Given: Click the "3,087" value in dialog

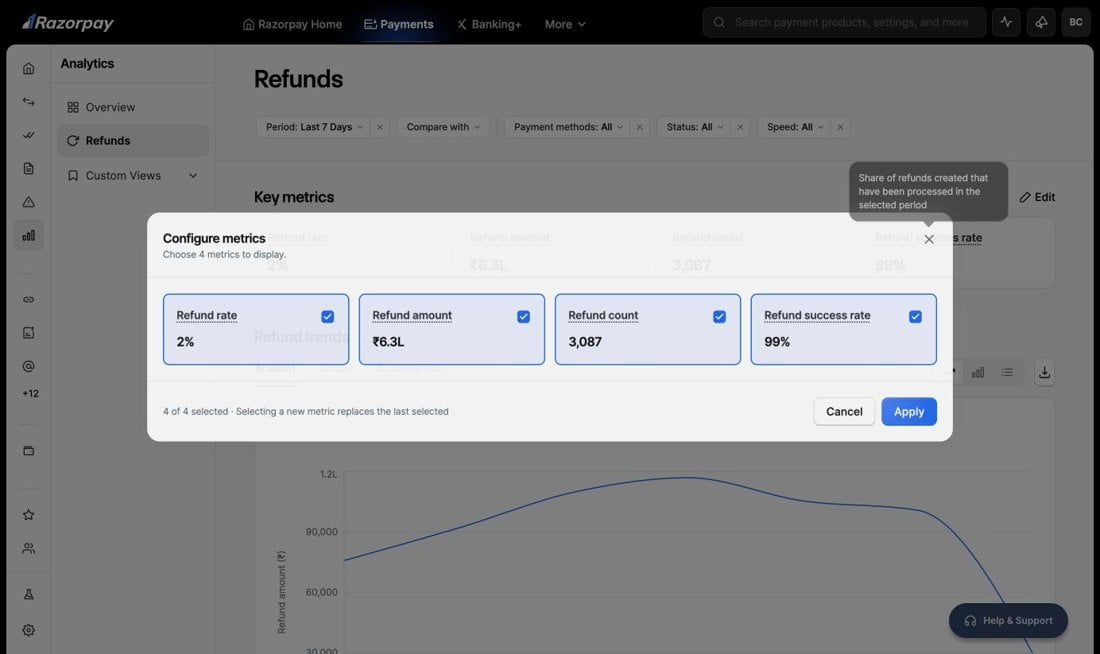Looking at the screenshot, I should (x=584, y=342).
